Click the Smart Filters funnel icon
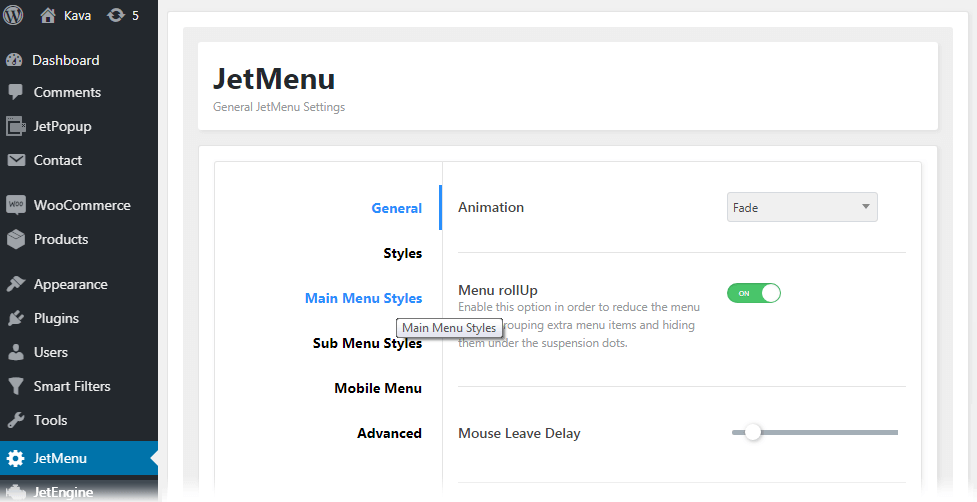The image size is (977, 502). 16,386
